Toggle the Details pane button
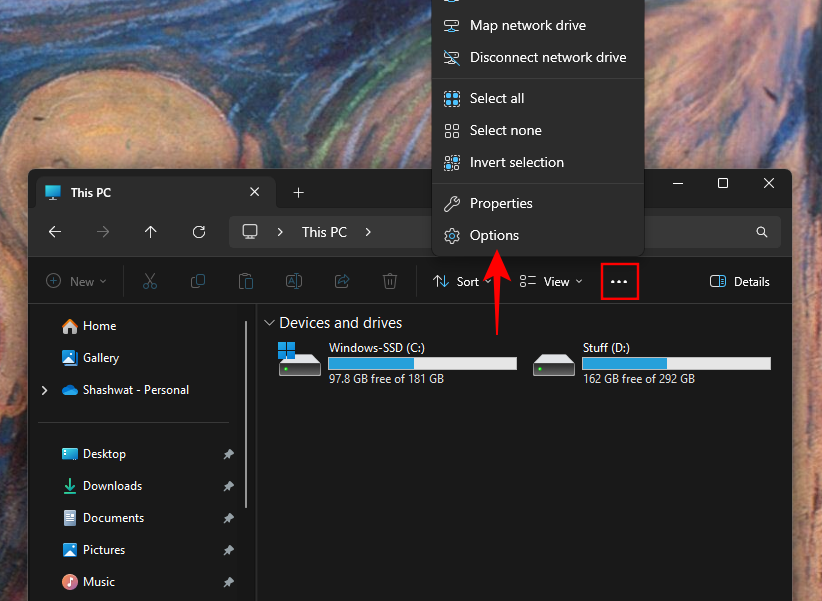 pos(740,282)
